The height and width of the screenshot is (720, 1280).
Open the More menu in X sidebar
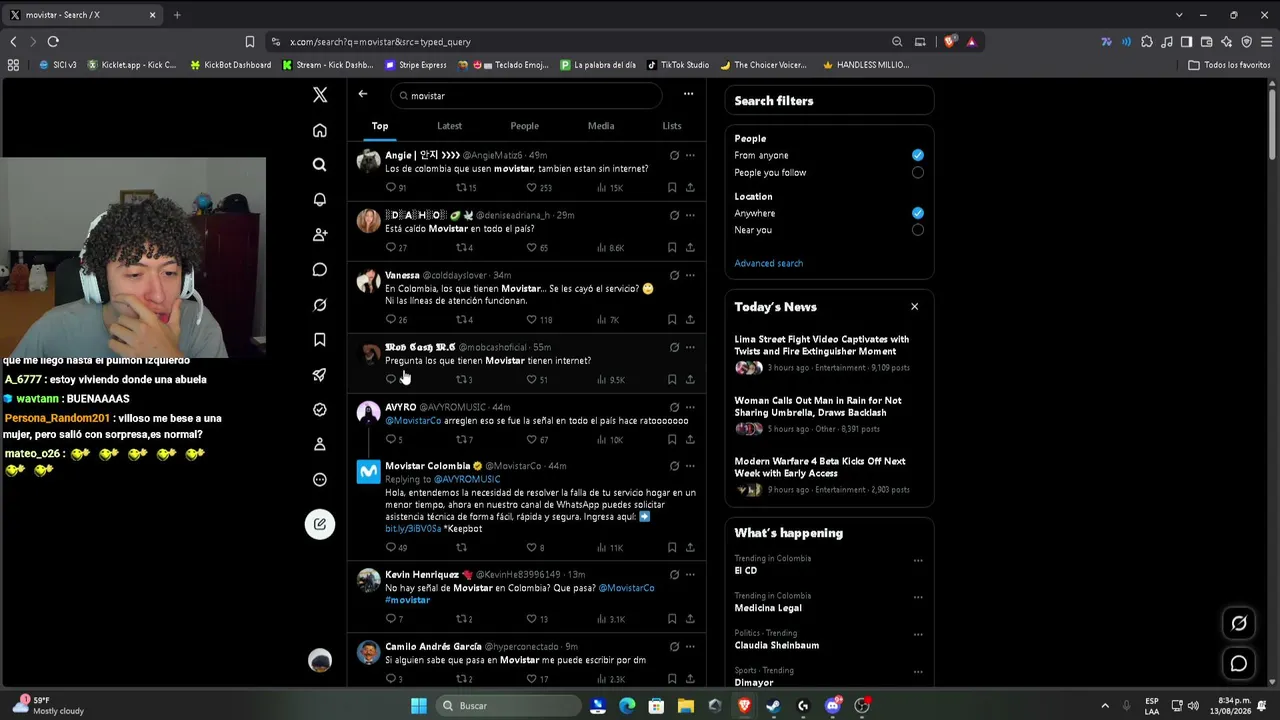point(320,479)
